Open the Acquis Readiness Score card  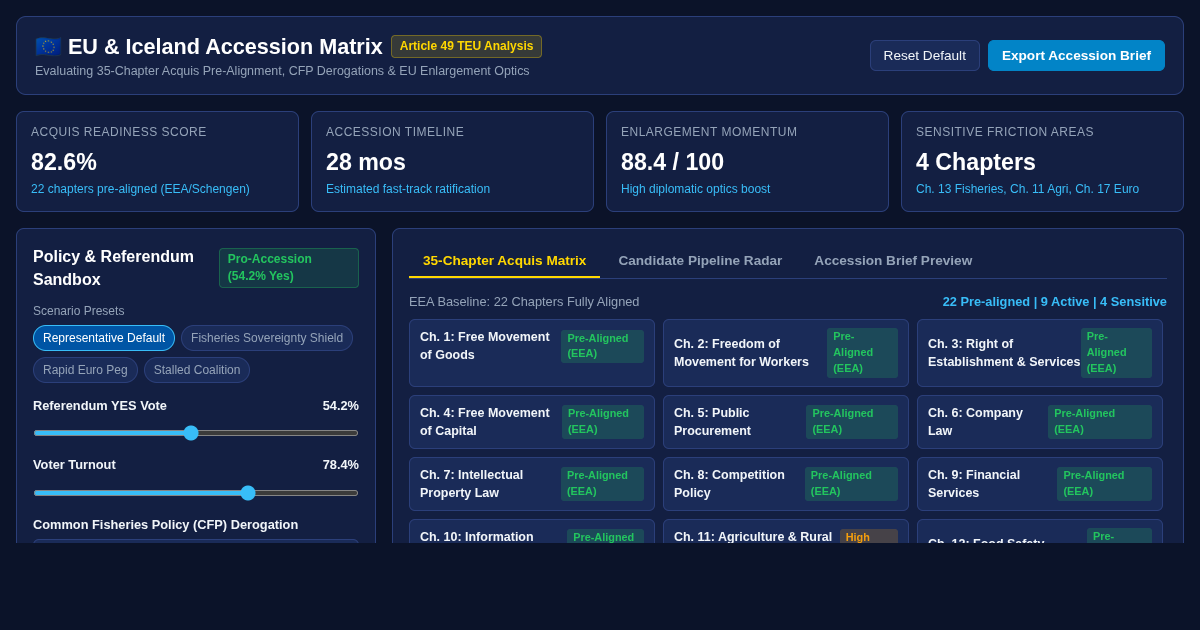157,162
